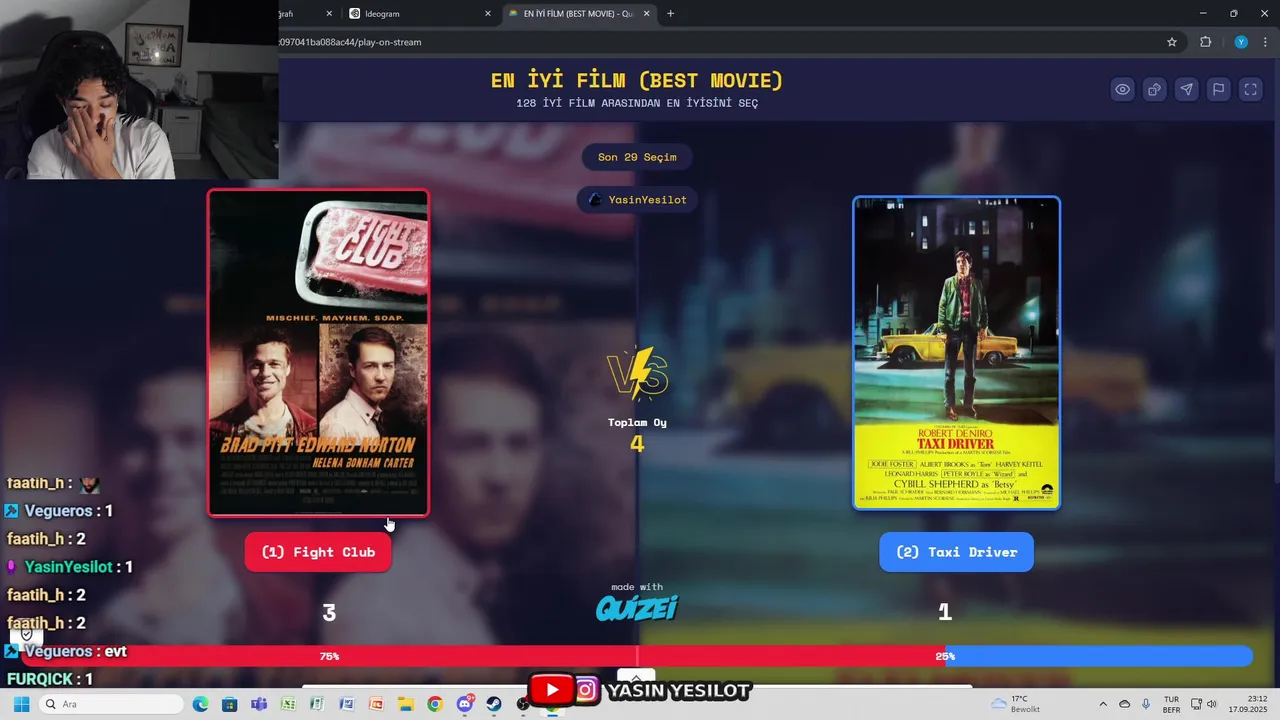Click the Vegueros : evt chat message
Viewport: 1280px width, 720px height.
click(66, 651)
